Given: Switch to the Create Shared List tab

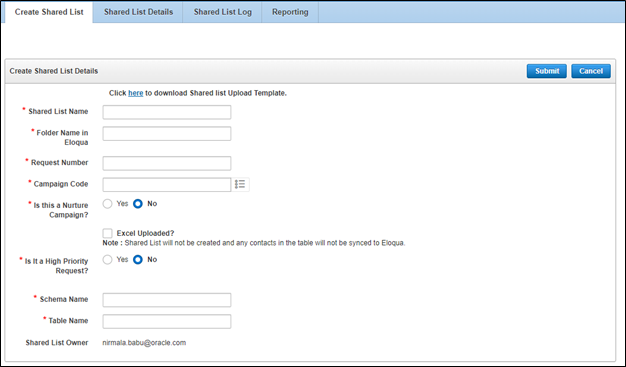Looking at the screenshot, I should pos(49,12).
